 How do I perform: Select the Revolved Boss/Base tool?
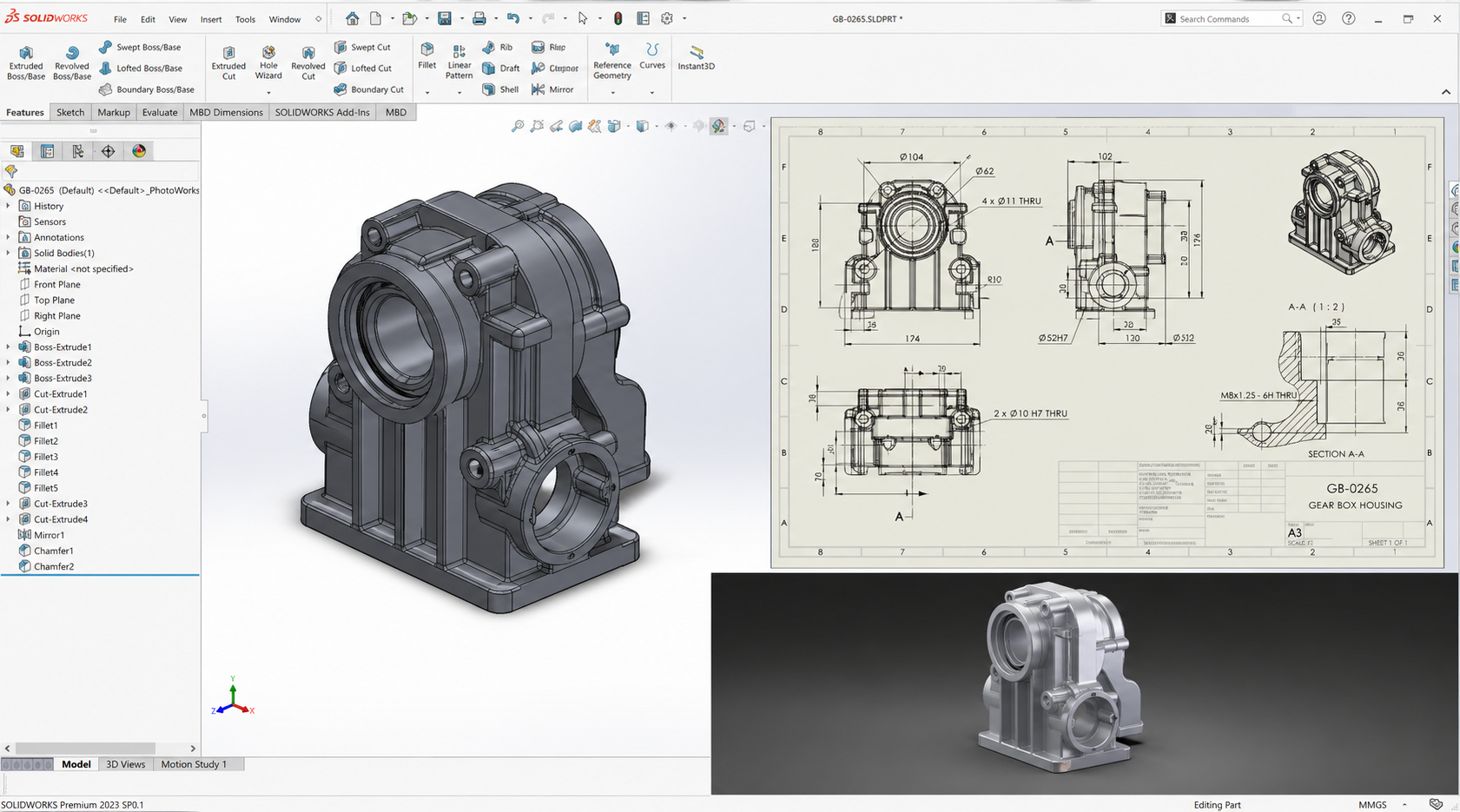72,63
